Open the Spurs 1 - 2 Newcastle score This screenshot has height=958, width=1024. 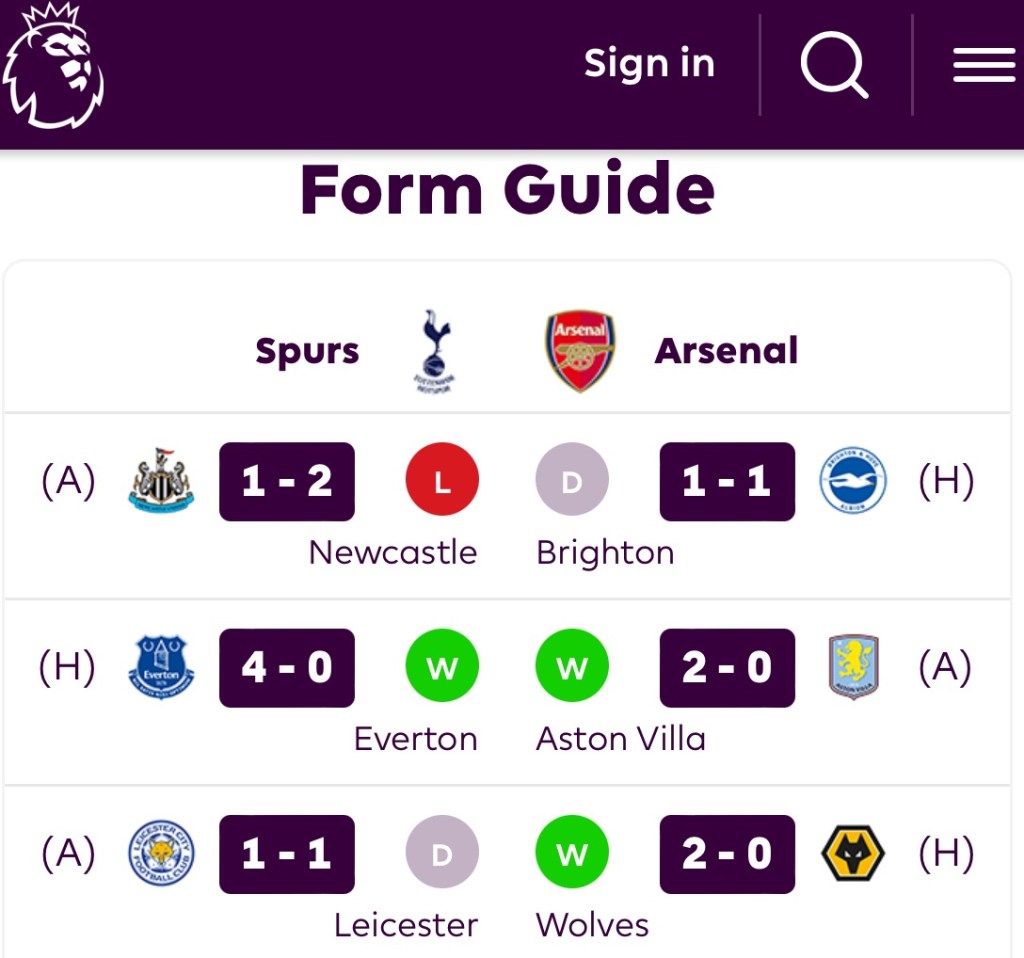click(x=287, y=482)
